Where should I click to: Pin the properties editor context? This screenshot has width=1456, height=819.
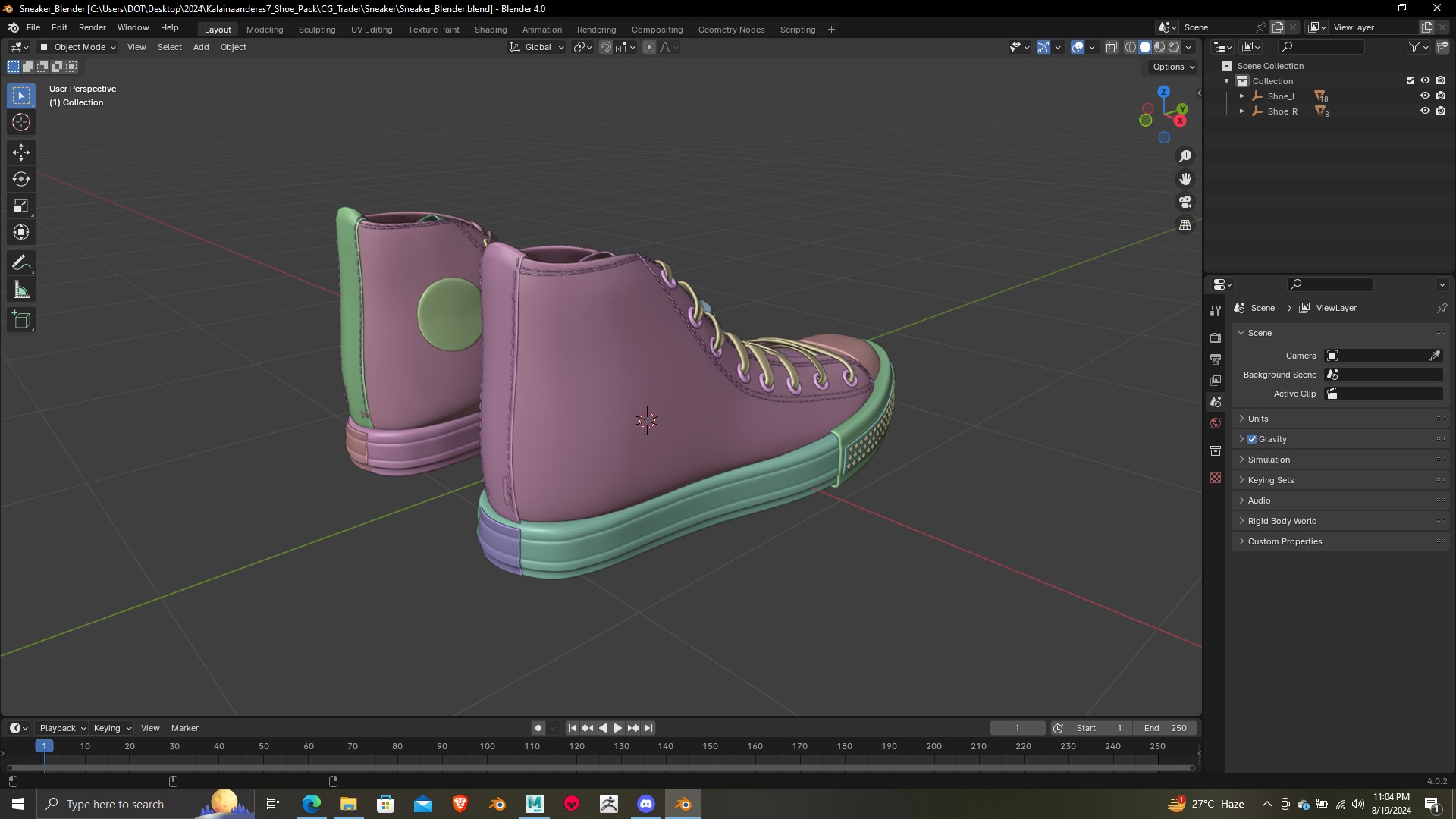coord(1442,308)
